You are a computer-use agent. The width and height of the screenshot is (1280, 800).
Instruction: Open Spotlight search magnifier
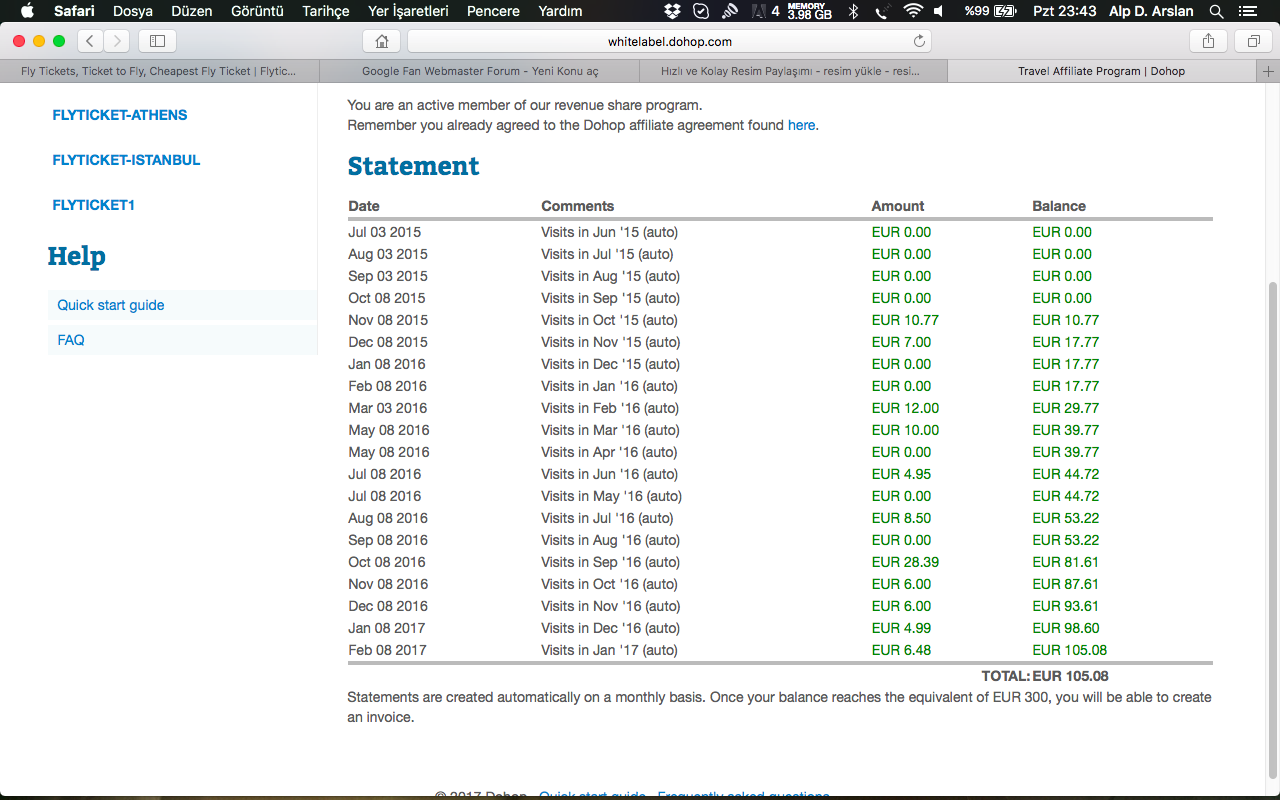pyautogui.click(x=1216, y=11)
